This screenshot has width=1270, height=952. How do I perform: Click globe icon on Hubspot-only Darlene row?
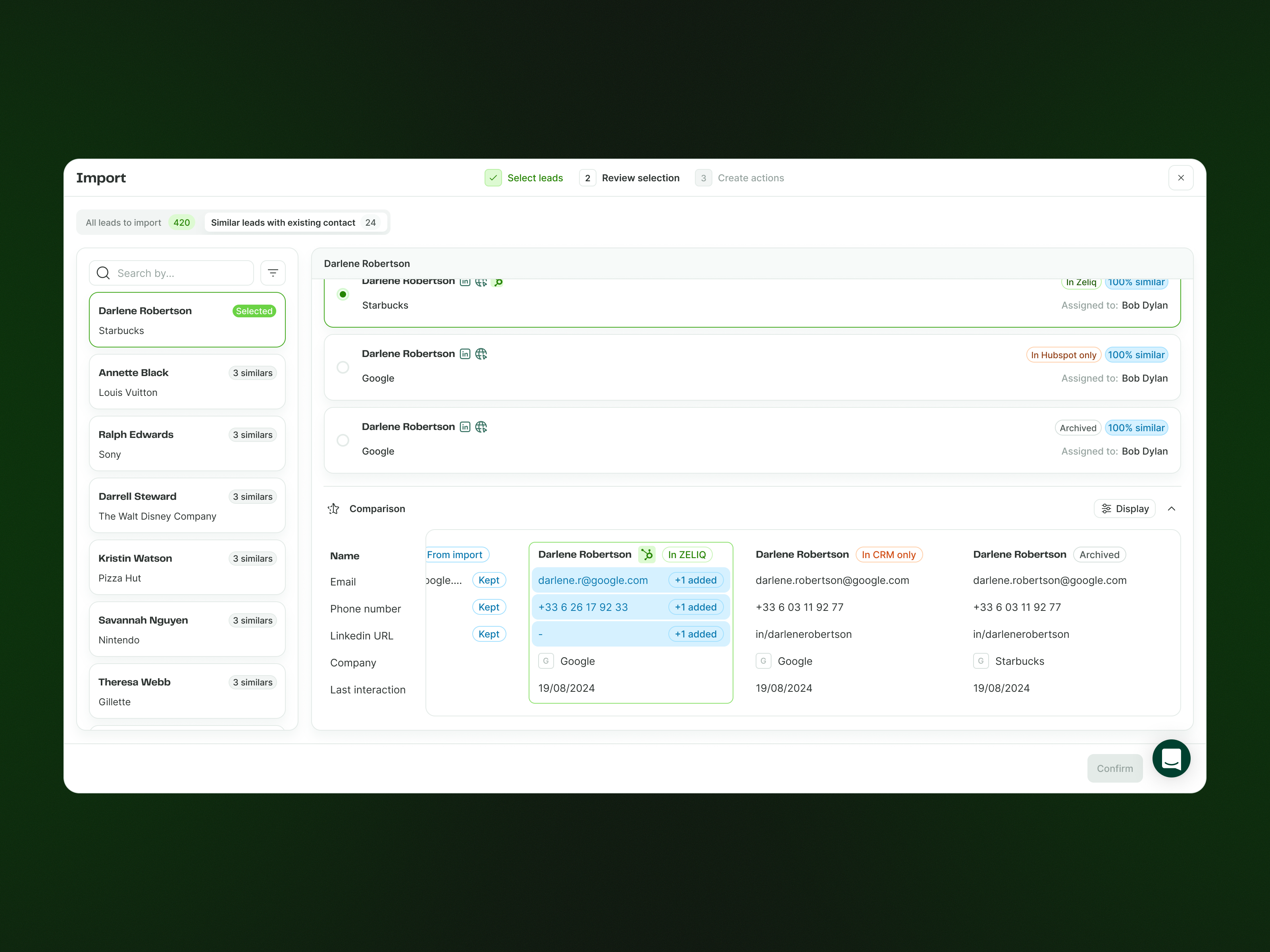point(481,354)
